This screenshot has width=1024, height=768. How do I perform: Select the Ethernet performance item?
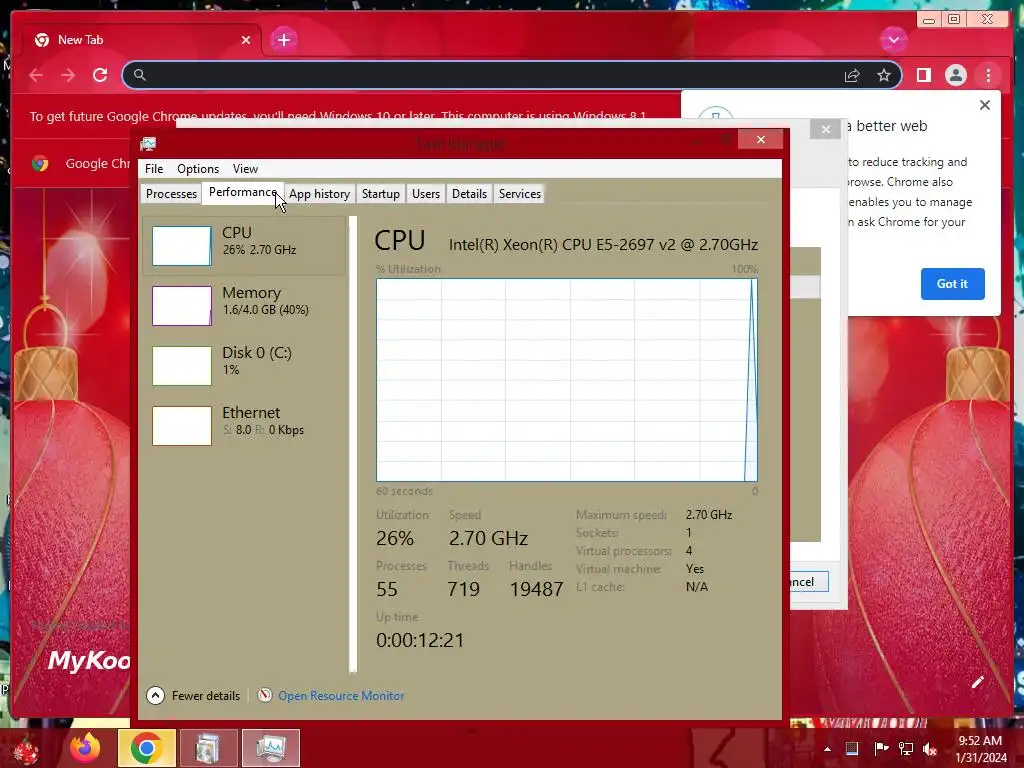coord(245,425)
